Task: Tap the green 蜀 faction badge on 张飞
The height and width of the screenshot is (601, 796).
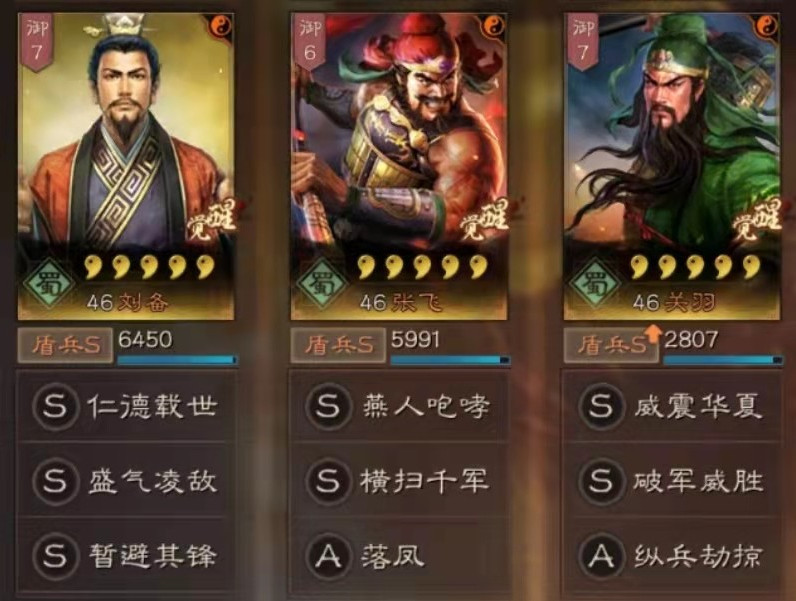Action: [322, 283]
